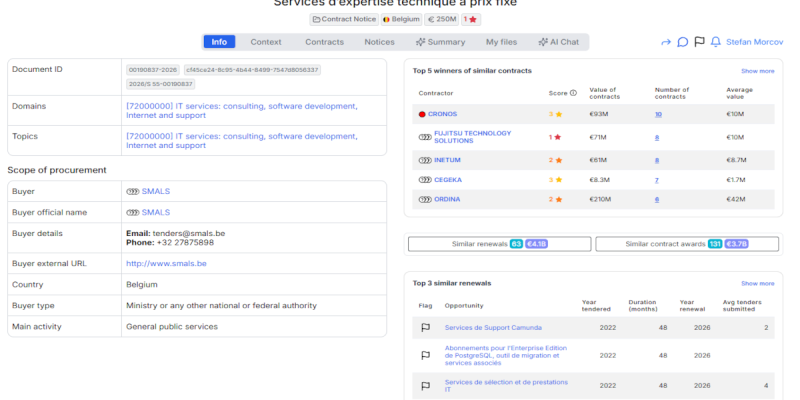
Task: Click the ORDINA 2 star score
Action: coord(555,199)
